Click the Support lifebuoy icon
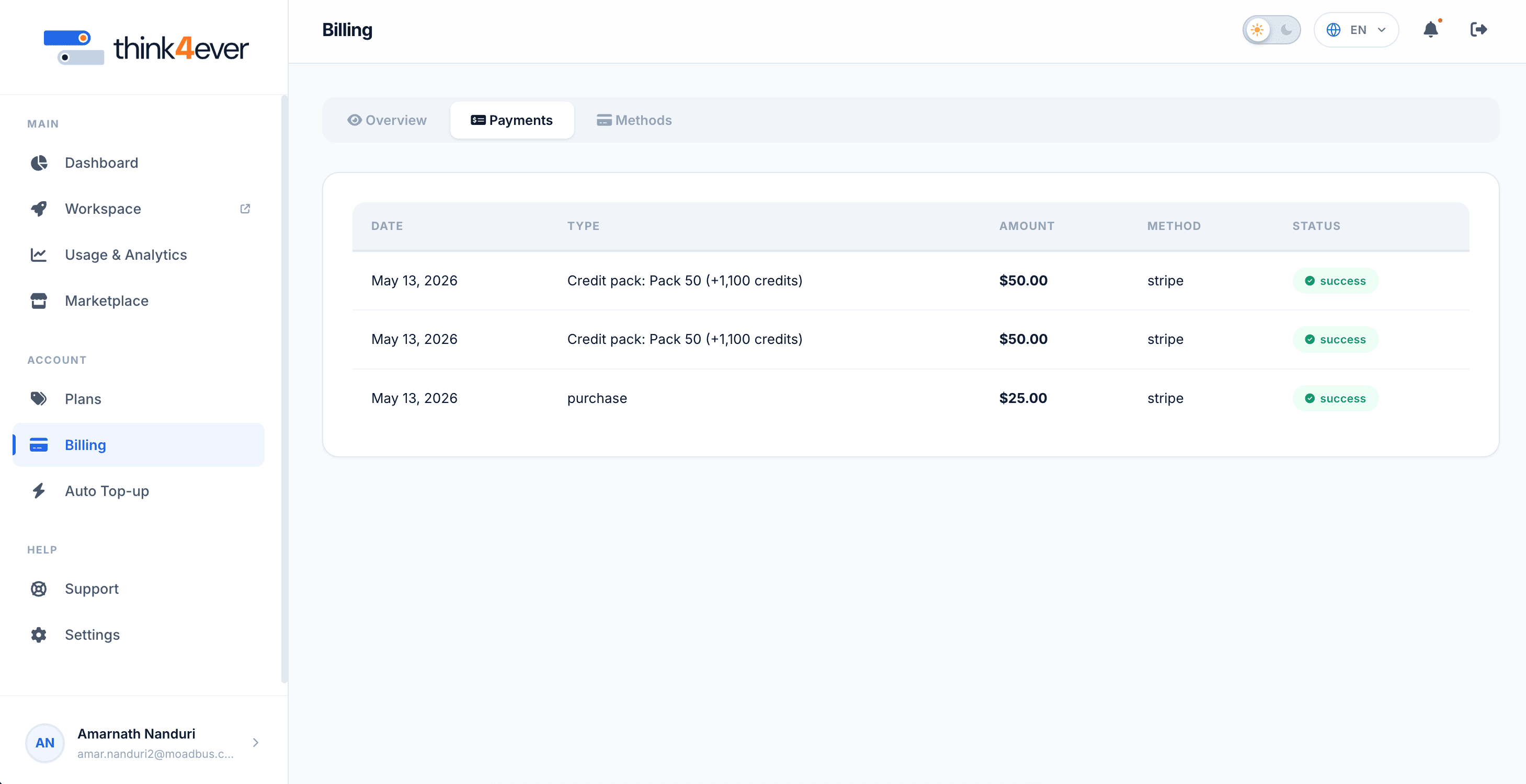The image size is (1526, 784). coord(39,589)
